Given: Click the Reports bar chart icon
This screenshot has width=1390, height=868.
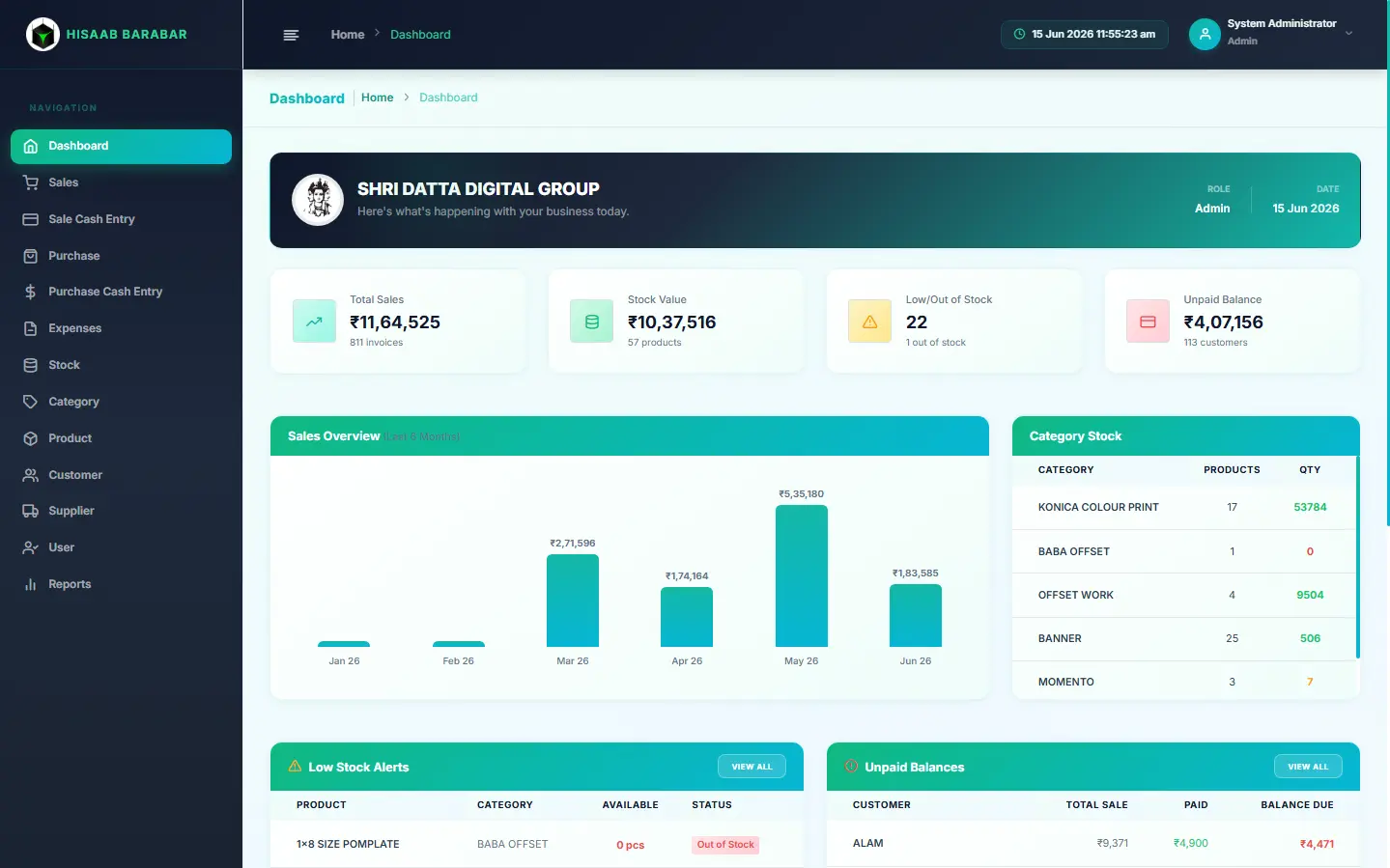Looking at the screenshot, I should click(x=31, y=584).
